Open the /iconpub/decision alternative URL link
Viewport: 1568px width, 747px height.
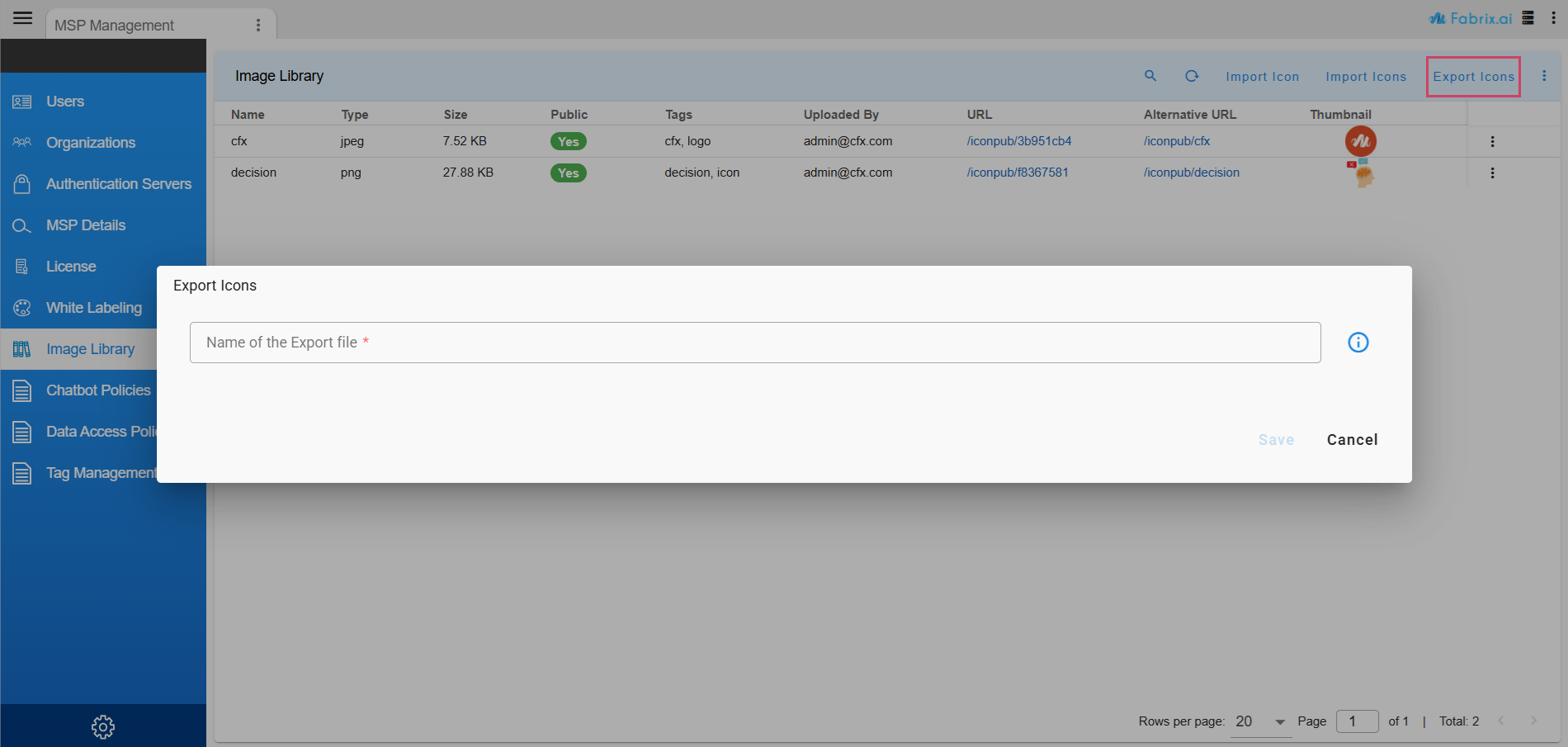[x=1191, y=173]
